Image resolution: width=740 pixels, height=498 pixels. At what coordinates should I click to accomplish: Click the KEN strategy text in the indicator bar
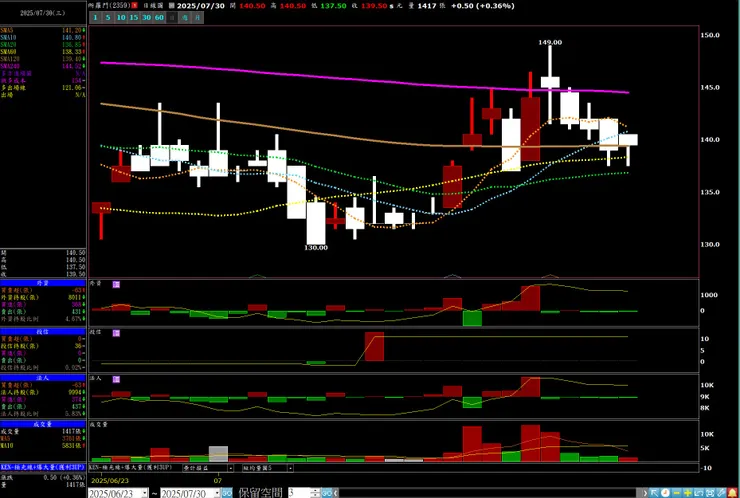point(129,468)
